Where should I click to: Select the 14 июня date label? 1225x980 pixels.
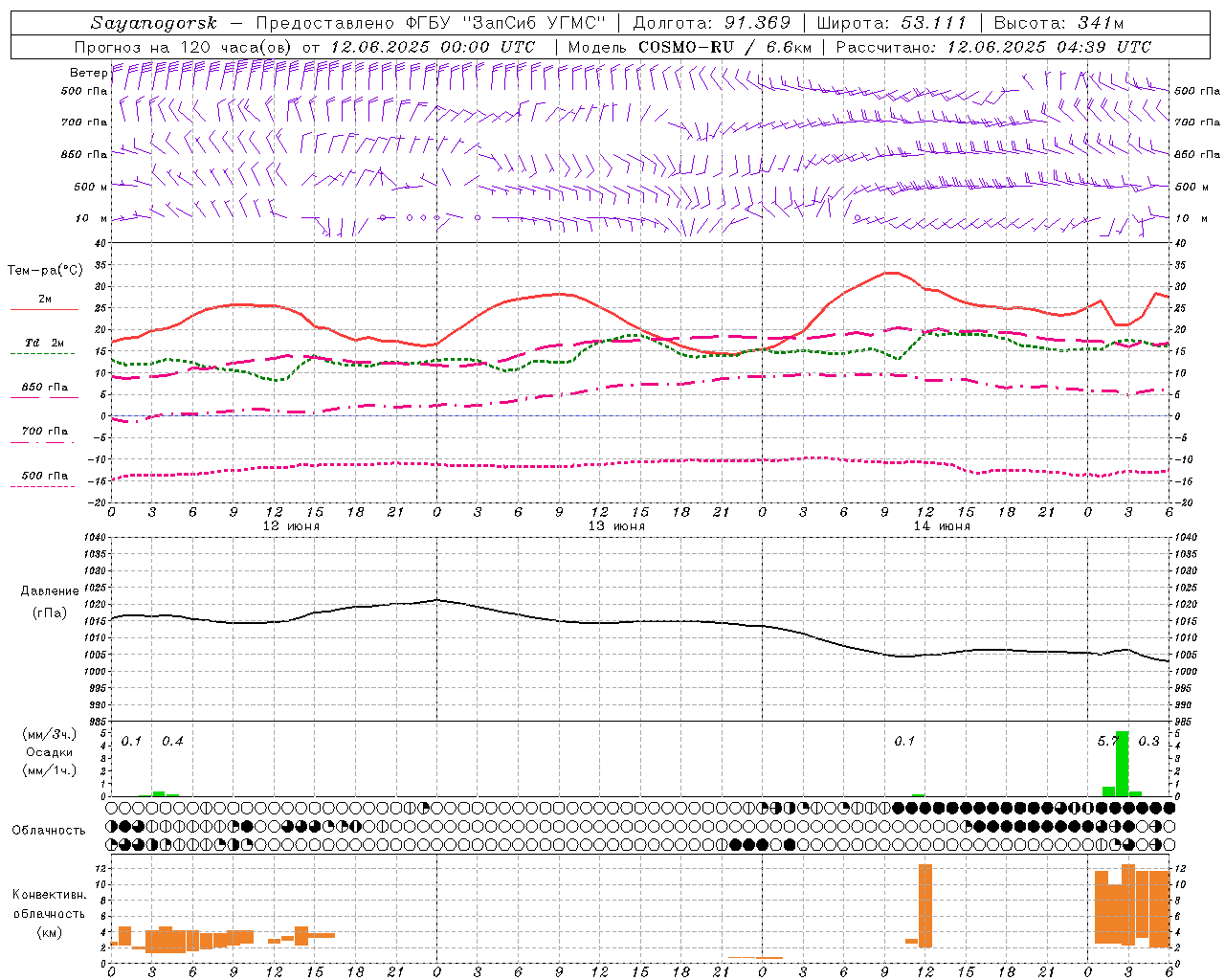(942, 526)
